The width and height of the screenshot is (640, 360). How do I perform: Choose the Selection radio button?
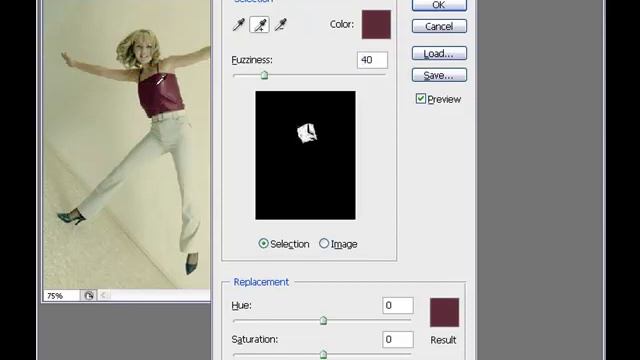coord(264,244)
